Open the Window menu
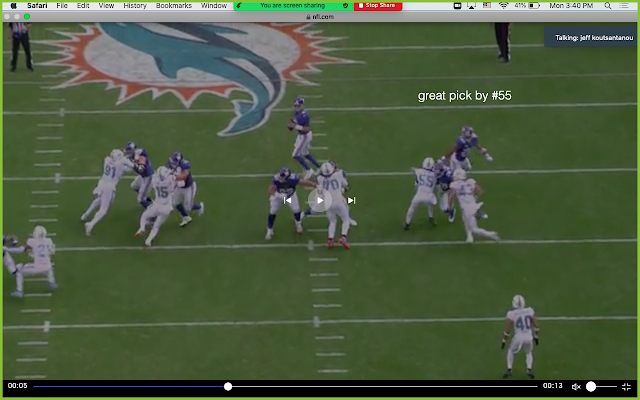Screen dimensions: 640x400 click(x=213, y=5)
